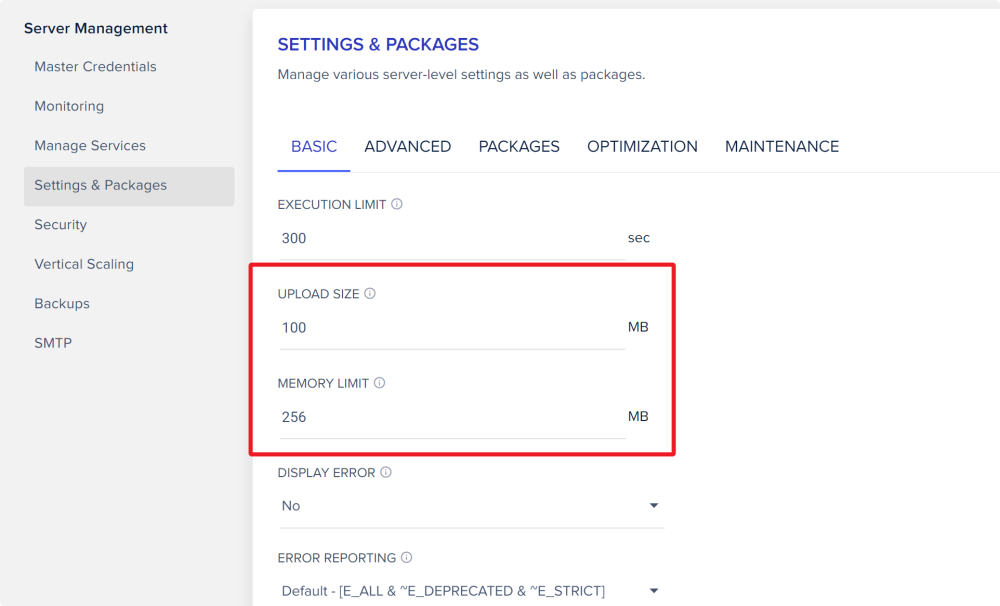Click the MEMORY LIMIT label
This screenshot has height=606, width=1000.
coord(323,383)
